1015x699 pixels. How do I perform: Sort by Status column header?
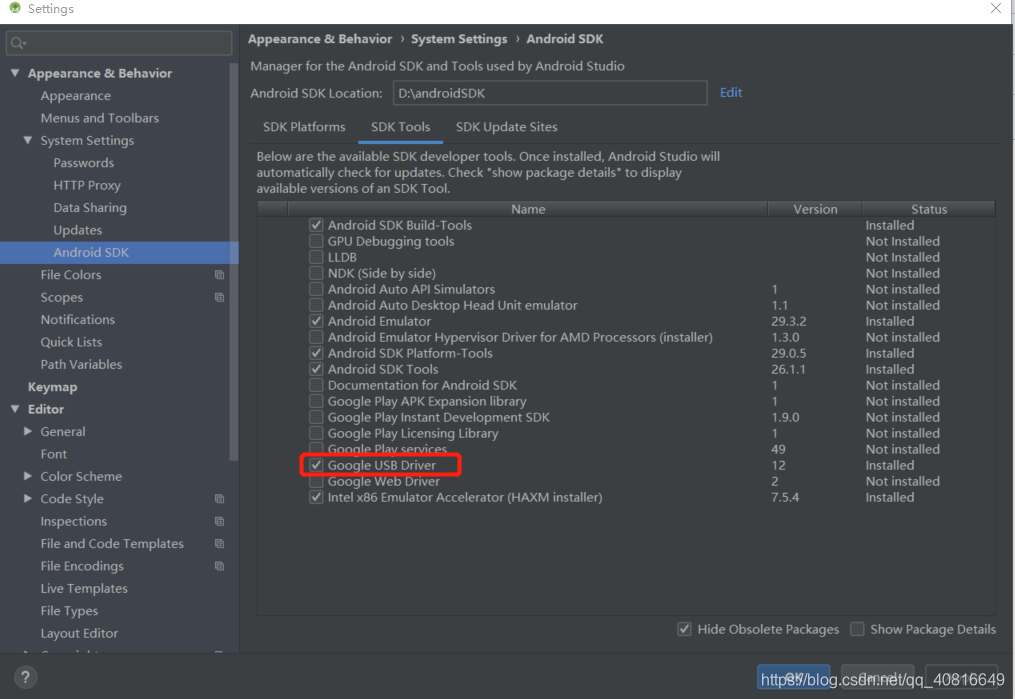pos(929,209)
